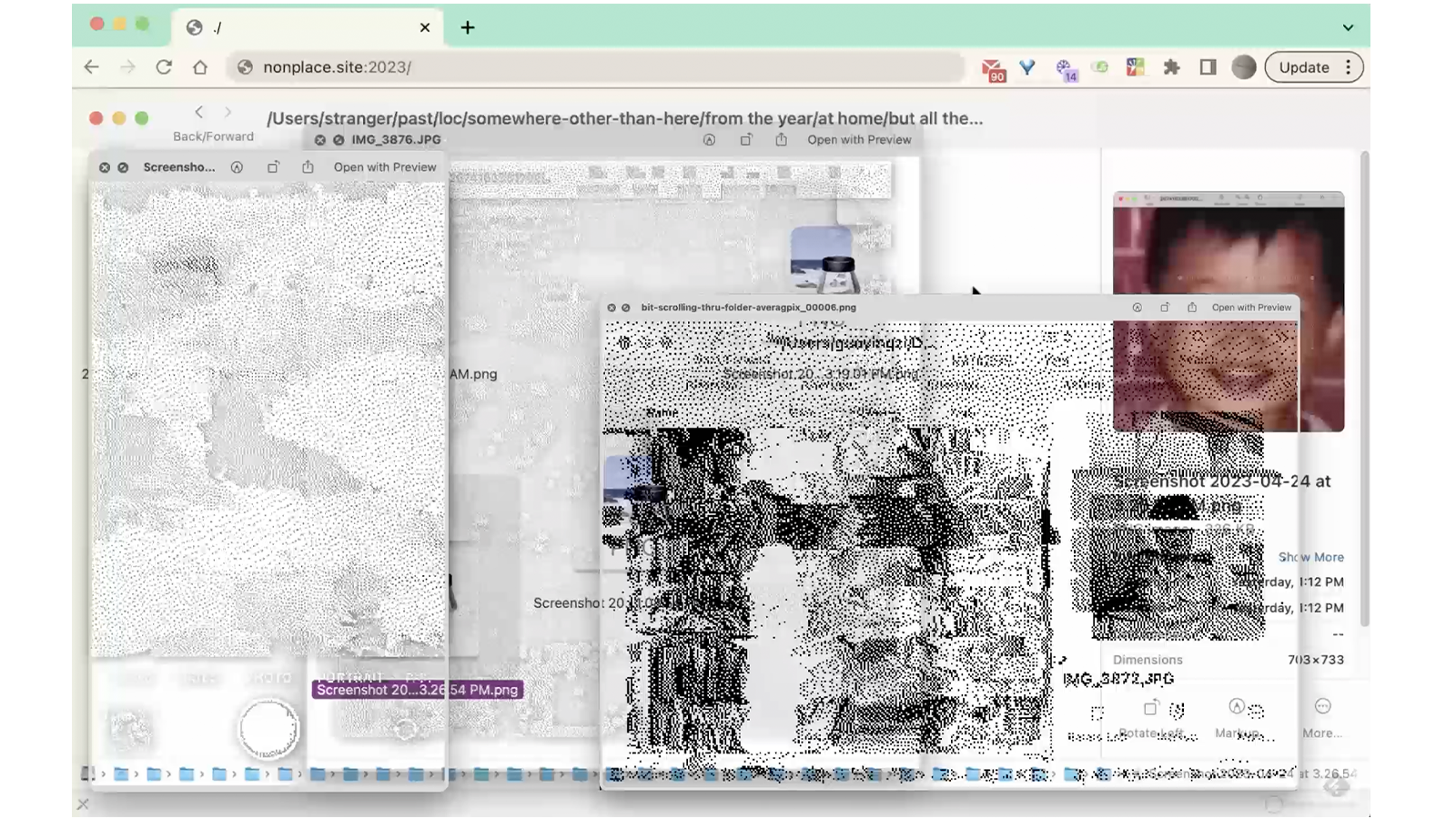Viewport: 1456px width, 819px height.
Task: Click the share icon in IMG_3876.JPG header
Action: (781, 140)
